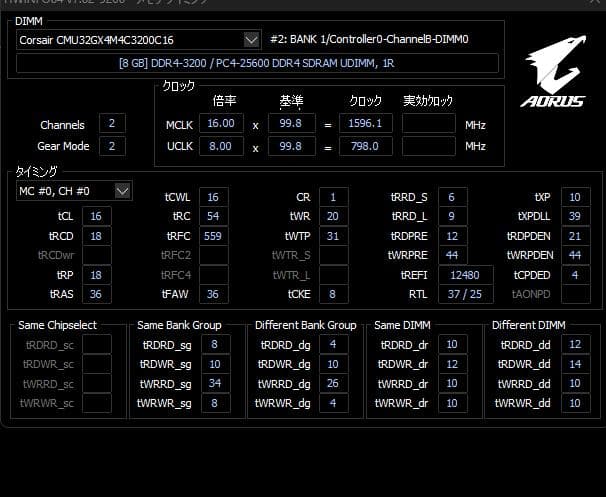The image size is (606, 497).
Task: Click the tRDRD_dd value 12
Action: click(x=575, y=344)
